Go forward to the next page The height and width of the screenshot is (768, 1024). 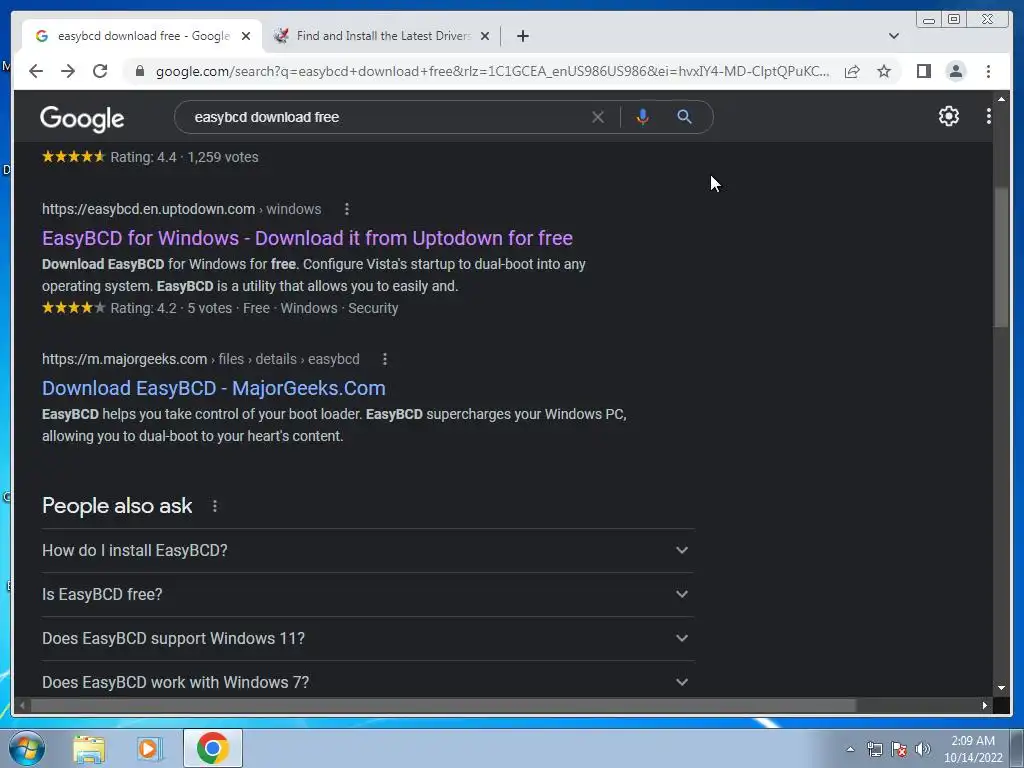pos(68,71)
